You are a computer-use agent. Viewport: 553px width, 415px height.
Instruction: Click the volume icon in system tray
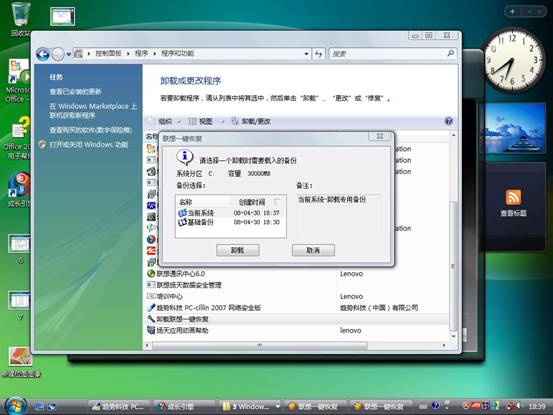pos(519,406)
